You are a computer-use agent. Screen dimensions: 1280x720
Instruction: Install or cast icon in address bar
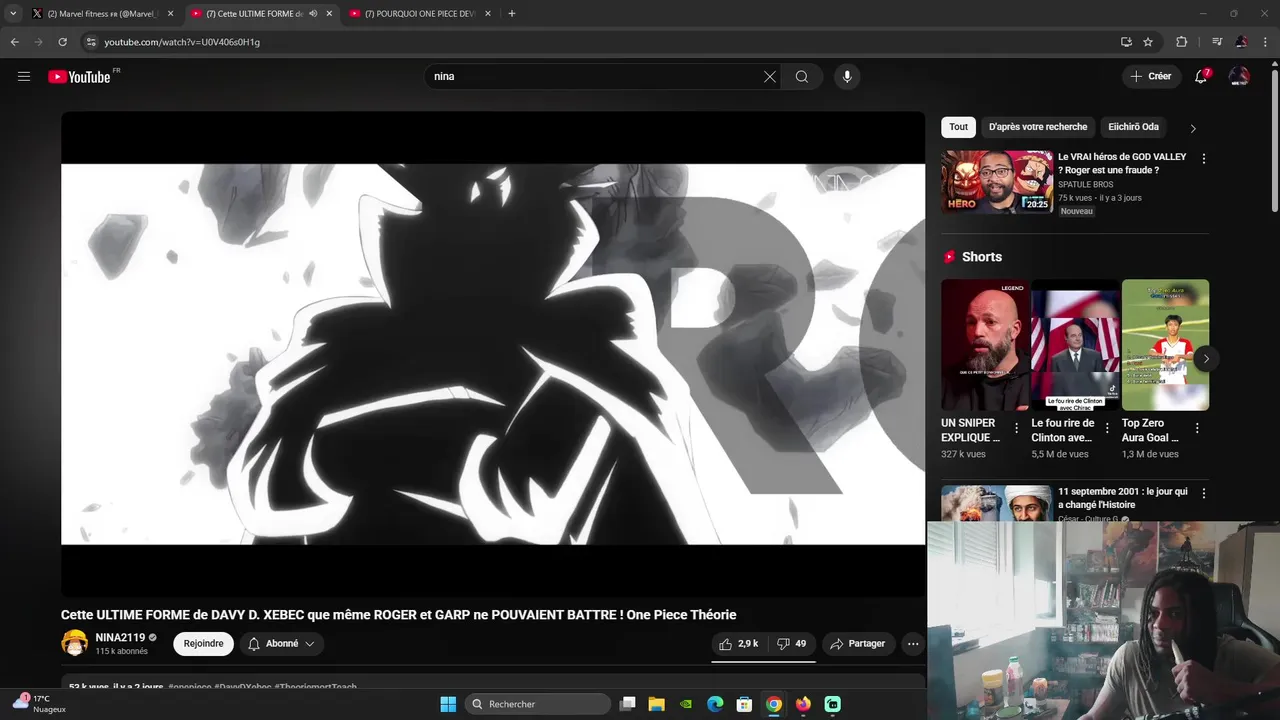[x=1126, y=42]
